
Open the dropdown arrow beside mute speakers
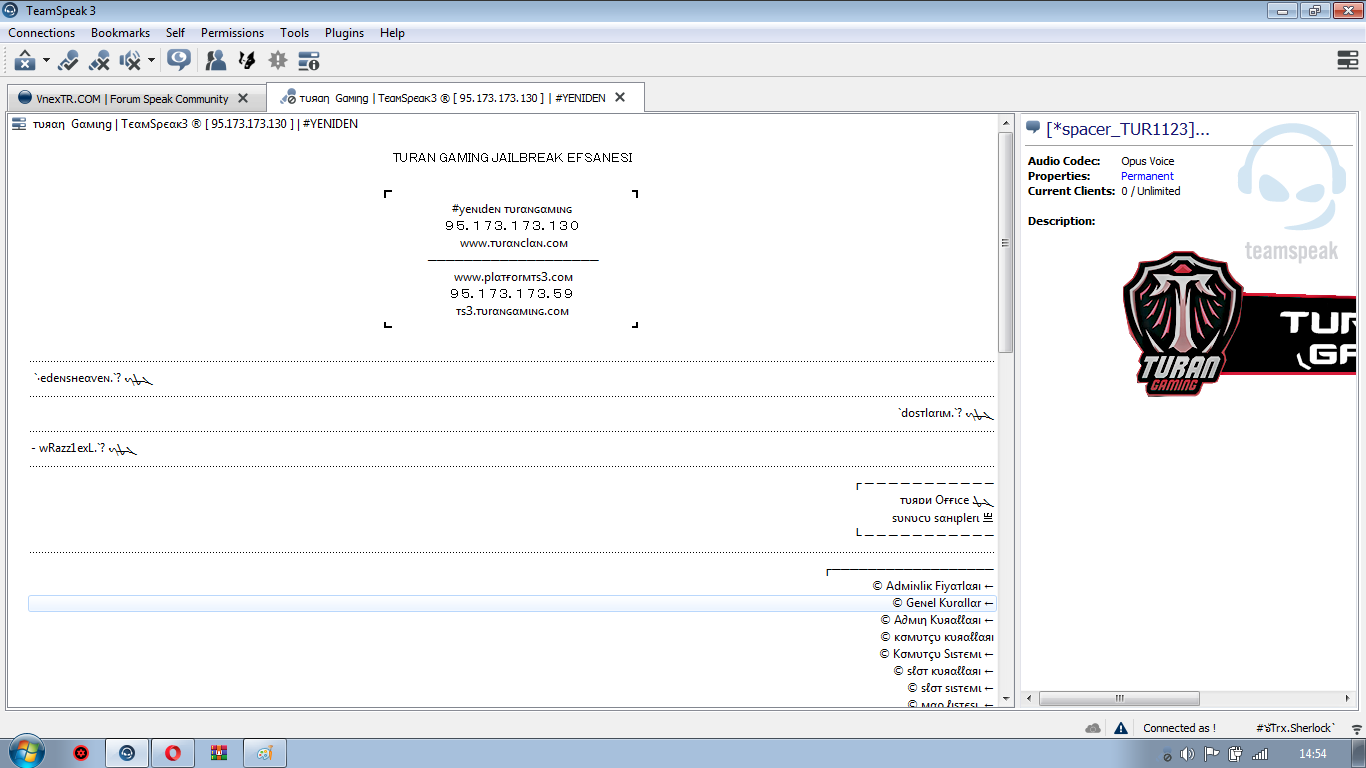click(151, 61)
